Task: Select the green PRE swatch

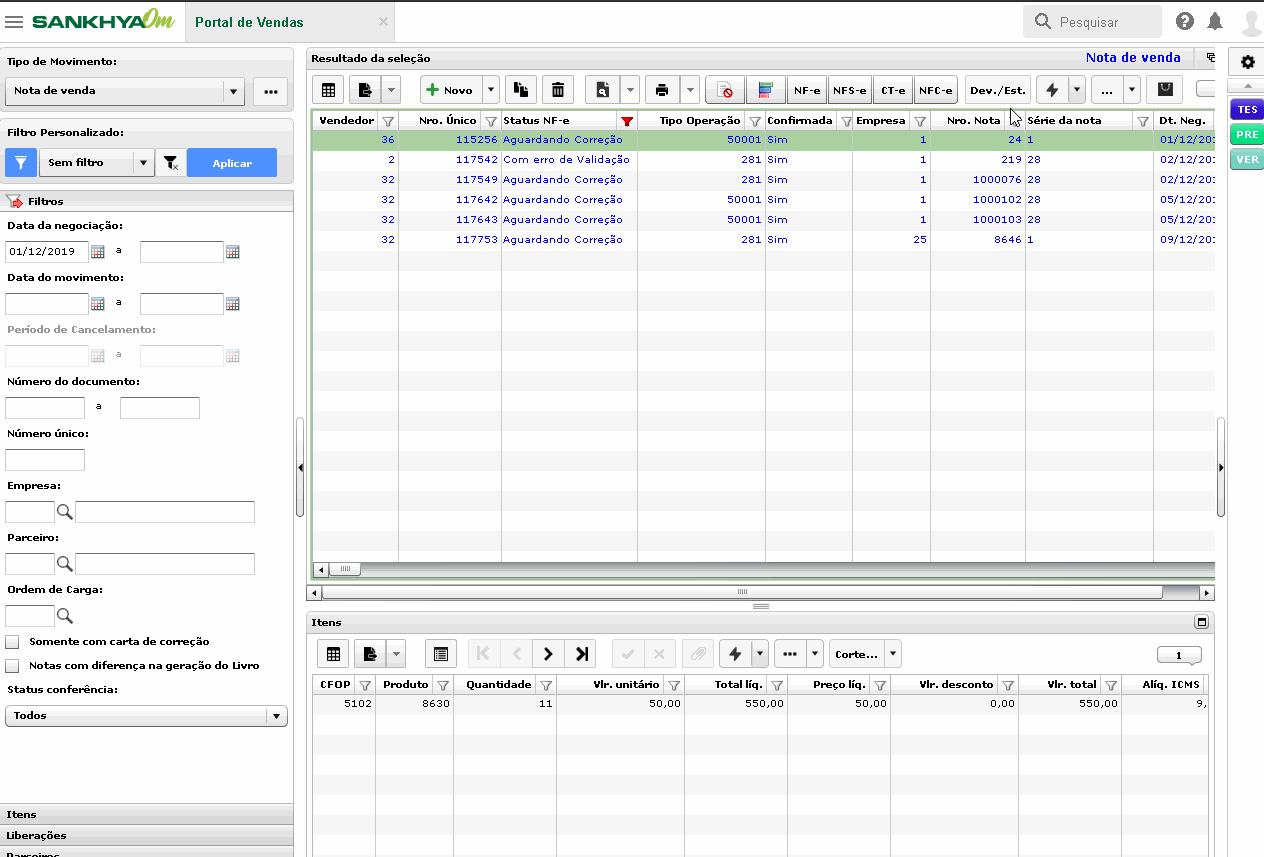Action: [x=1247, y=135]
